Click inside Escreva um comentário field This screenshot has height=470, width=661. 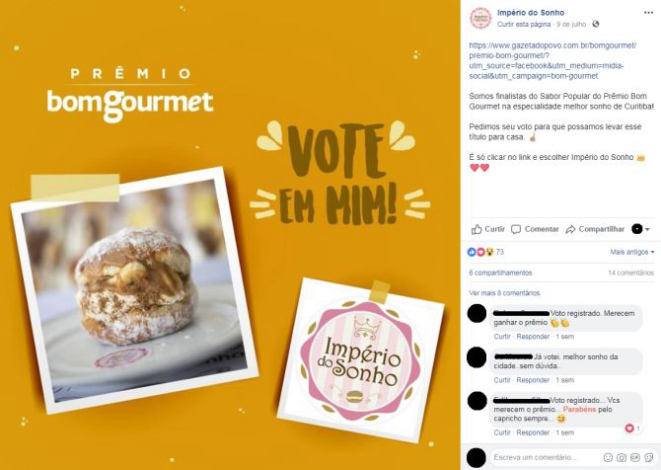tap(544, 457)
